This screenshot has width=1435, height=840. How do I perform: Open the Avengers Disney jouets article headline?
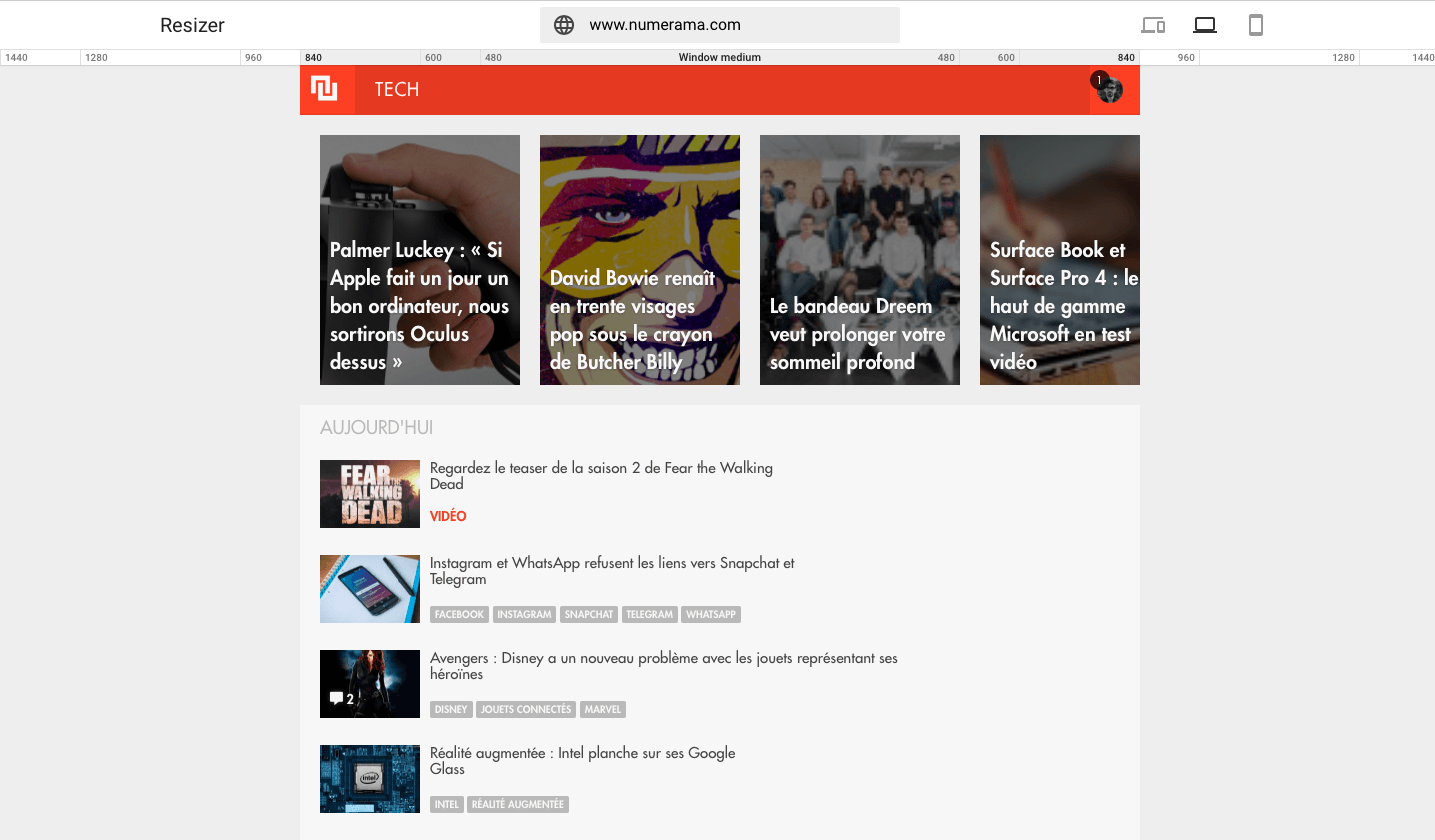pos(664,666)
